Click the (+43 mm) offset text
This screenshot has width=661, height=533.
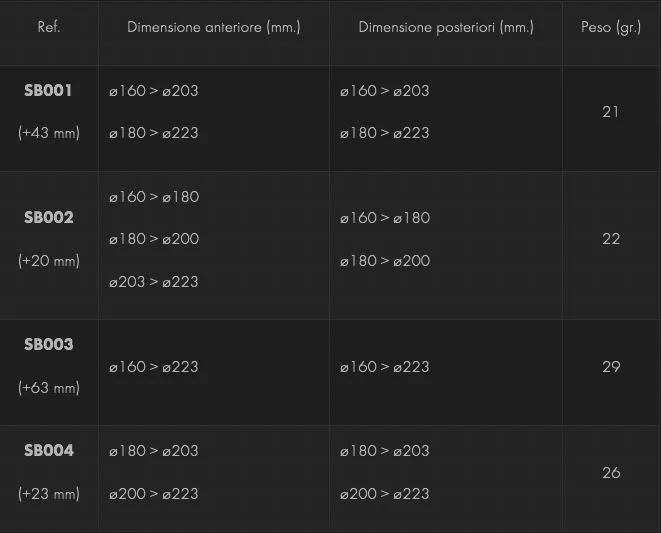[48, 133]
